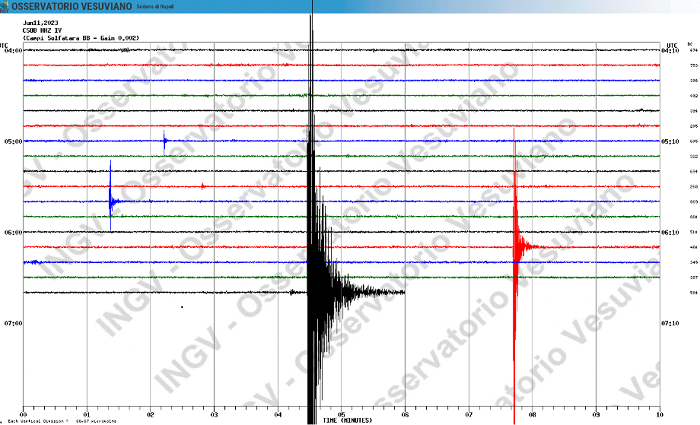Click the 02 minute axis label

click(151, 414)
